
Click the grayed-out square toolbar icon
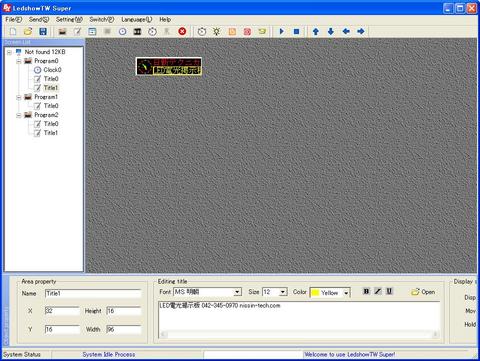107,32
